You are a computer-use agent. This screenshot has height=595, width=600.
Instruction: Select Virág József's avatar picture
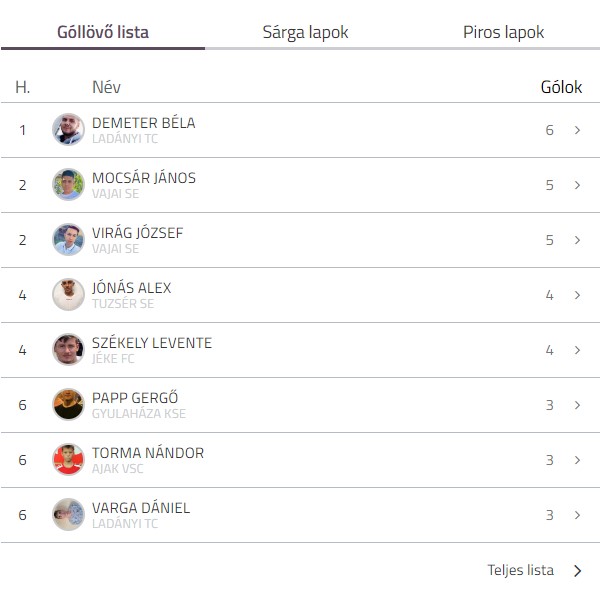68,240
